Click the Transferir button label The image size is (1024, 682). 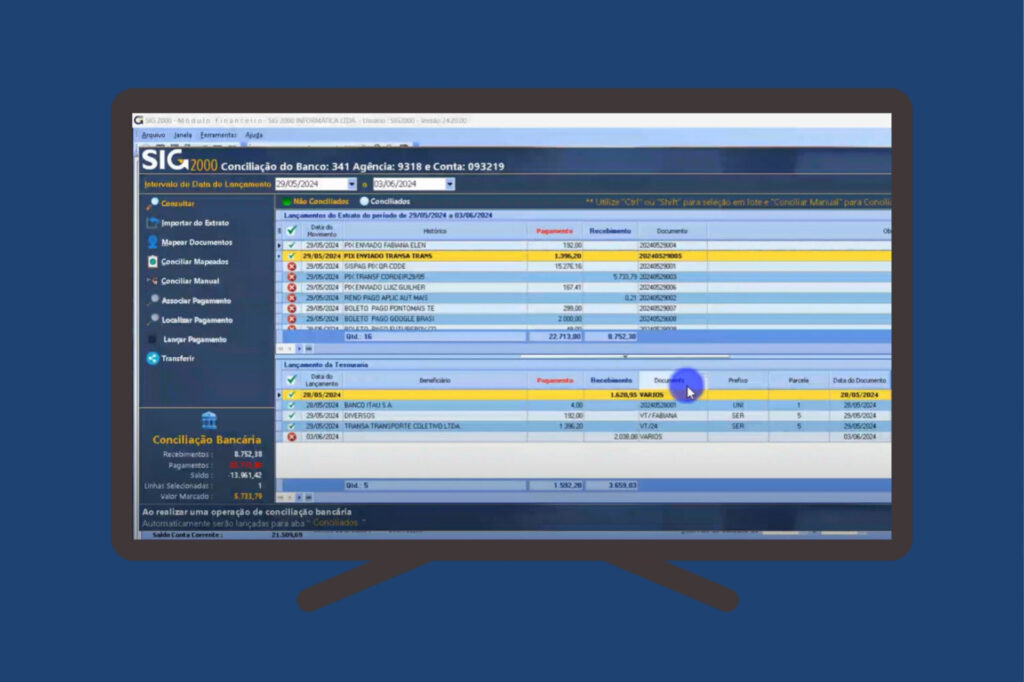pyautogui.click(x=178, y=358)
